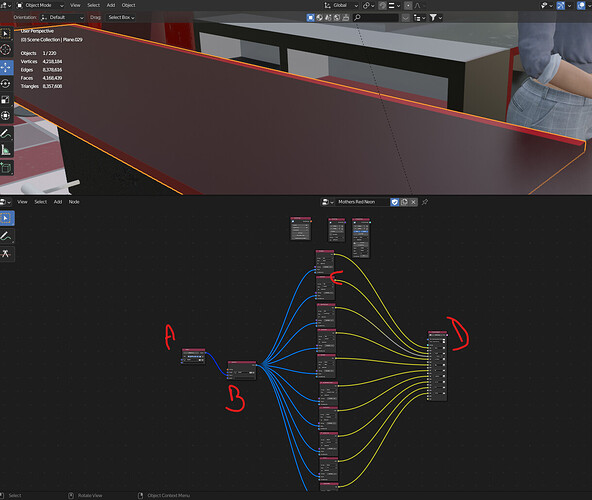Viewport: 592px width, 500px height.
Task: Open the Orientation Default dropdown
Action: pos(62,17)
